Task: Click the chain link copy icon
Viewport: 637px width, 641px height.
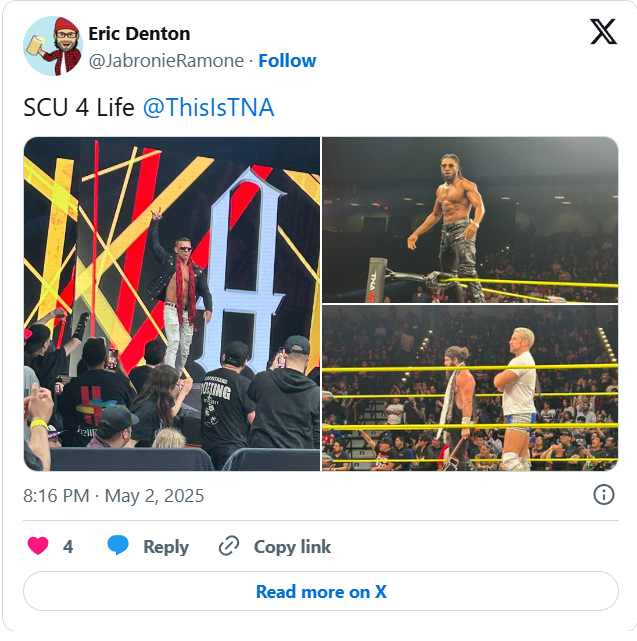Action: click(229, 546)
